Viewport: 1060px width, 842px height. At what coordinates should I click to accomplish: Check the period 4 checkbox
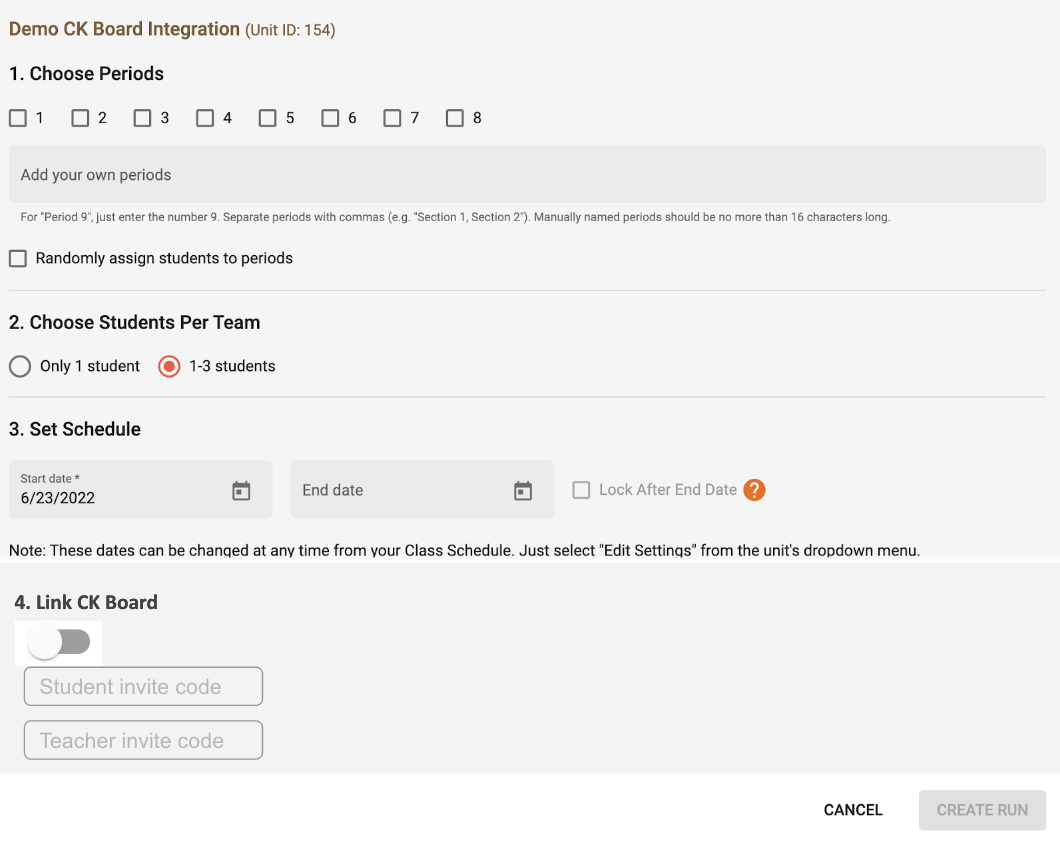205,118
